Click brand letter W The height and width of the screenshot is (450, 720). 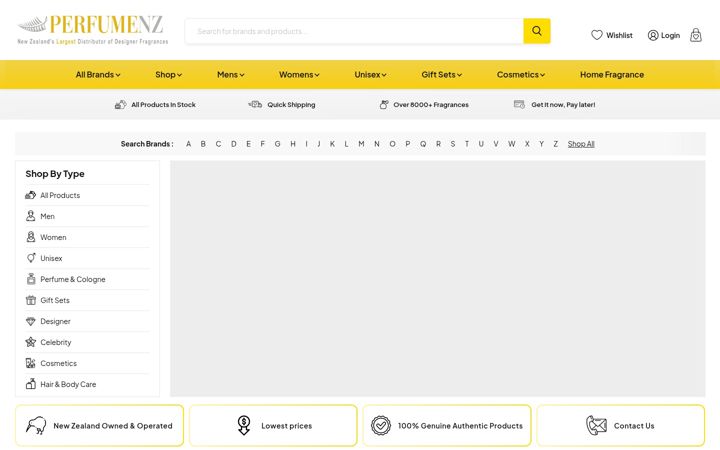(x=512, y=144)
